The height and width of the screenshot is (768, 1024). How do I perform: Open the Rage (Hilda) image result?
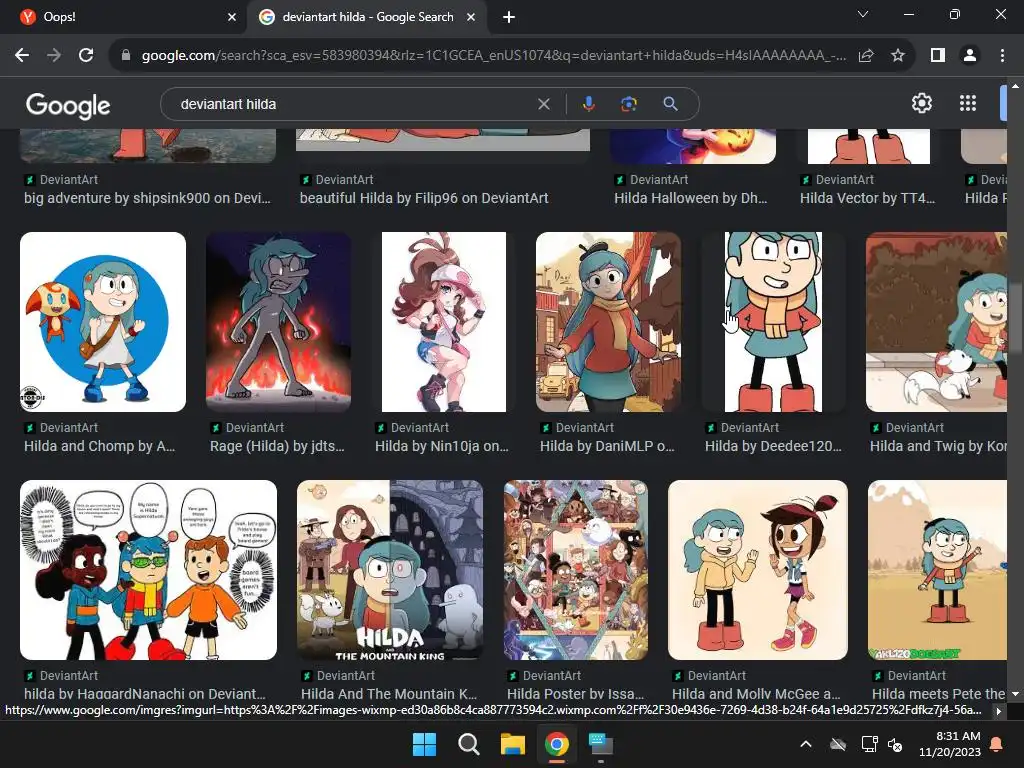point(278,322)
